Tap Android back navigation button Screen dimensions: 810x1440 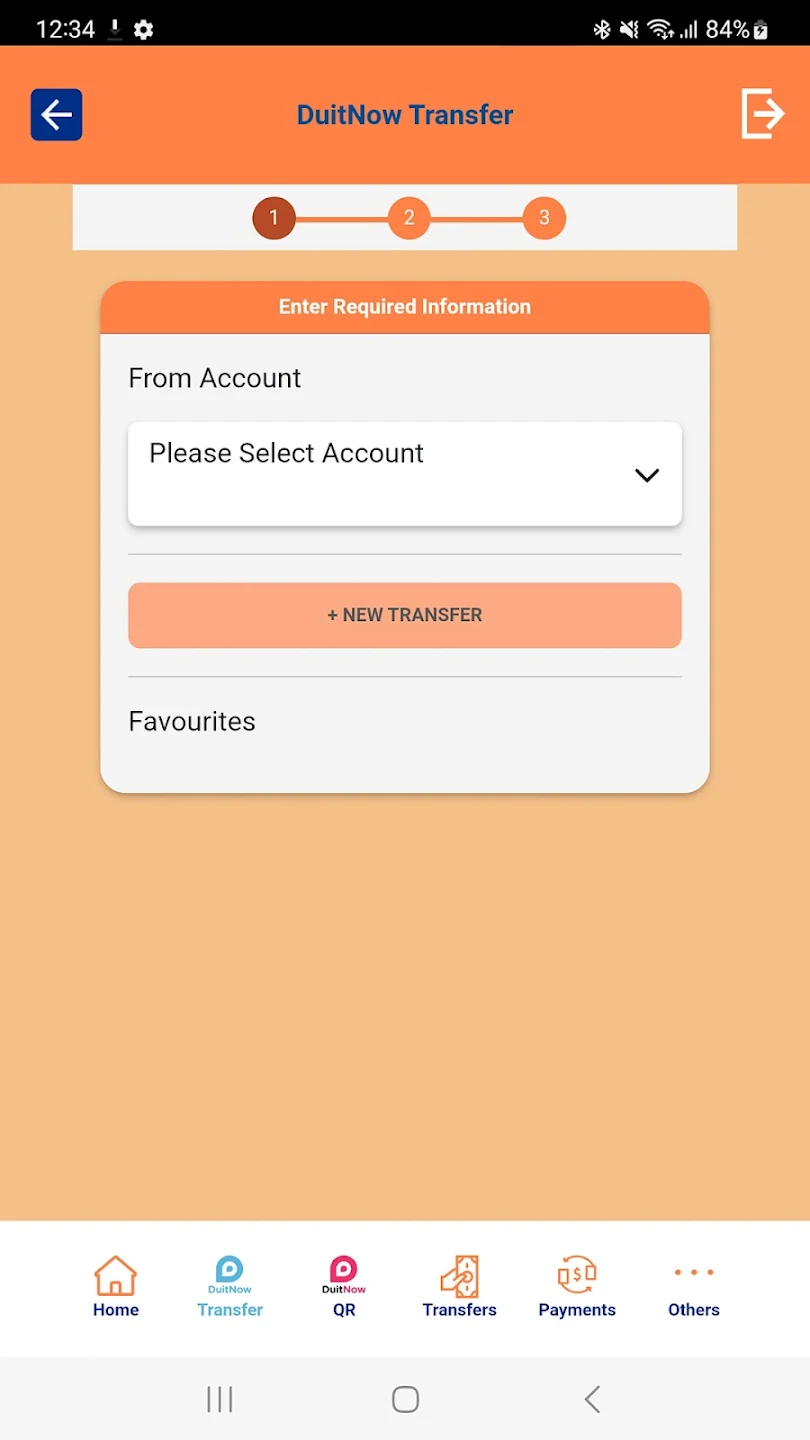(x=592, y=1399)
